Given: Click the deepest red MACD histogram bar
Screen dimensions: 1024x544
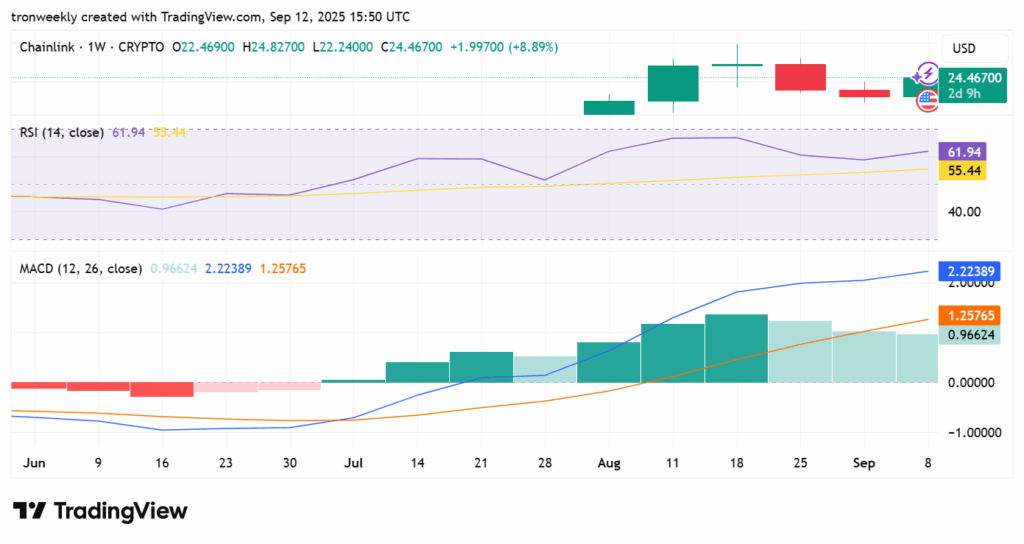Looking at the screenshot, I should (x=162, y=390).
